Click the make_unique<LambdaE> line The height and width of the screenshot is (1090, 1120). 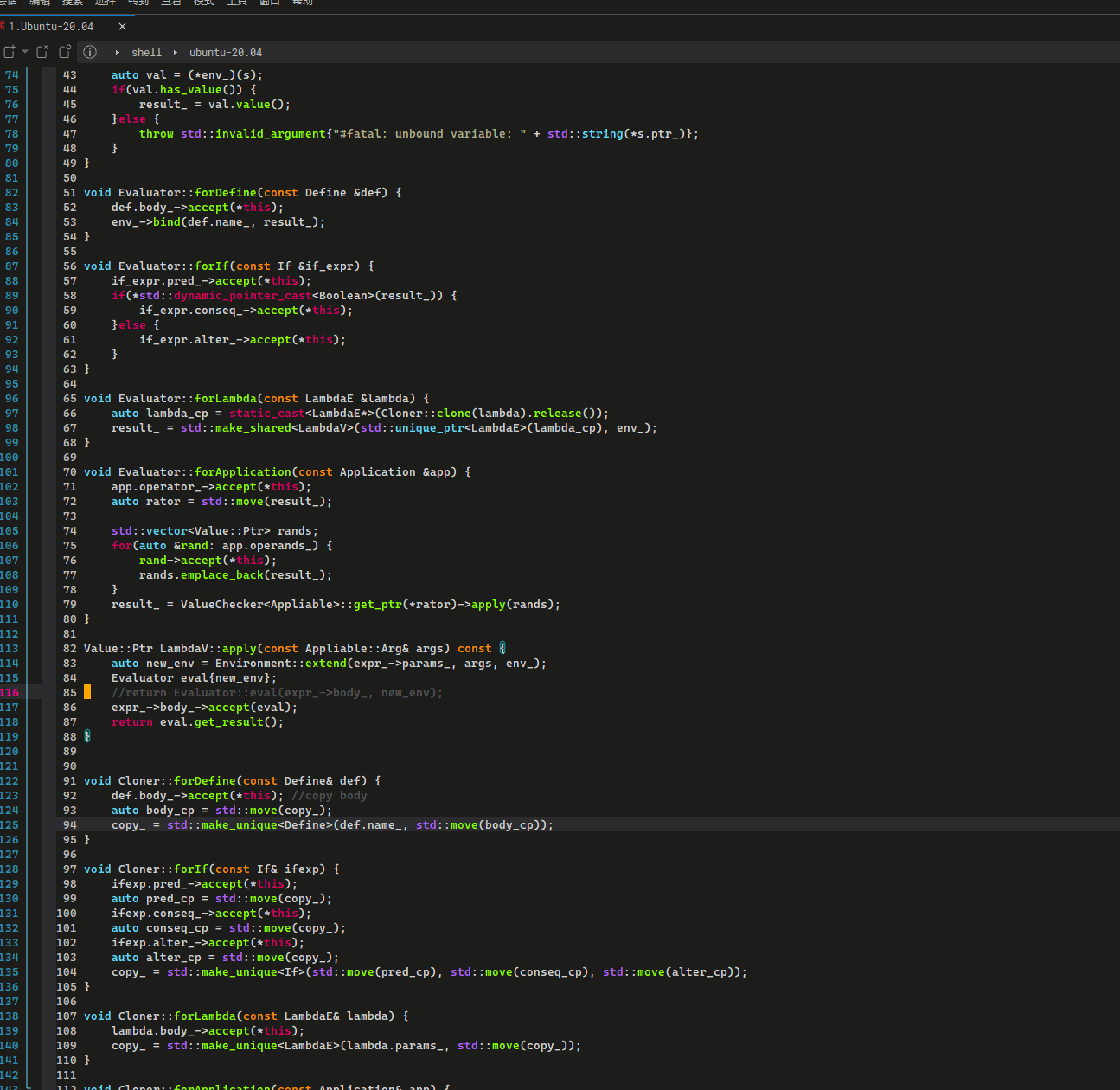[x=346, y=1046]
